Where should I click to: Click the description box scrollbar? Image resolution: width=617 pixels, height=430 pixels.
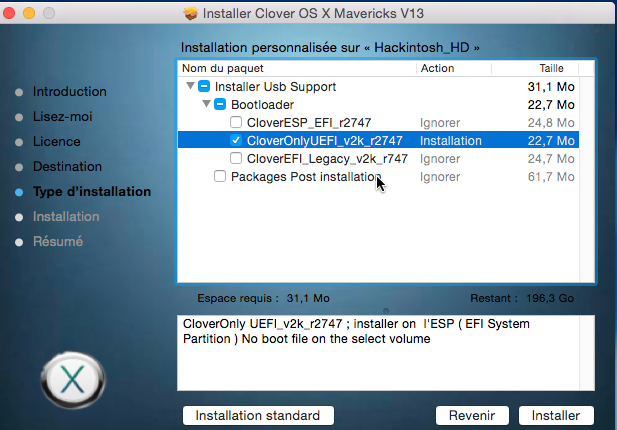[587, 353]
